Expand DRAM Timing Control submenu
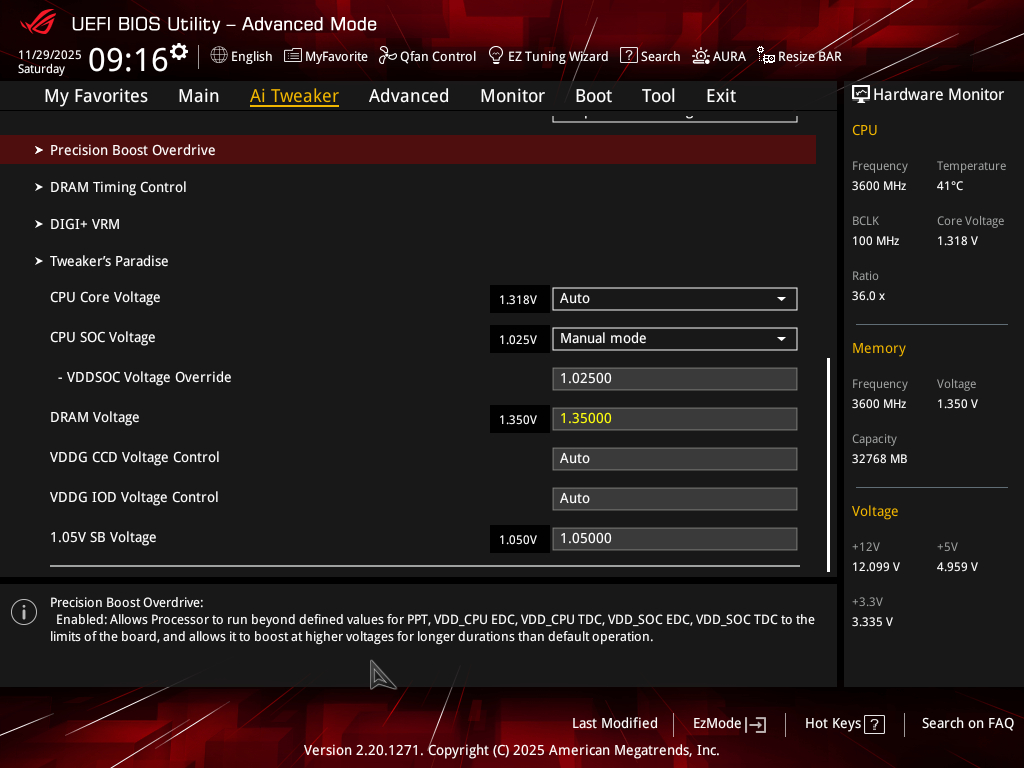Image resolution: width=1024 pixels, height=768 pixels. click(118, 187)
